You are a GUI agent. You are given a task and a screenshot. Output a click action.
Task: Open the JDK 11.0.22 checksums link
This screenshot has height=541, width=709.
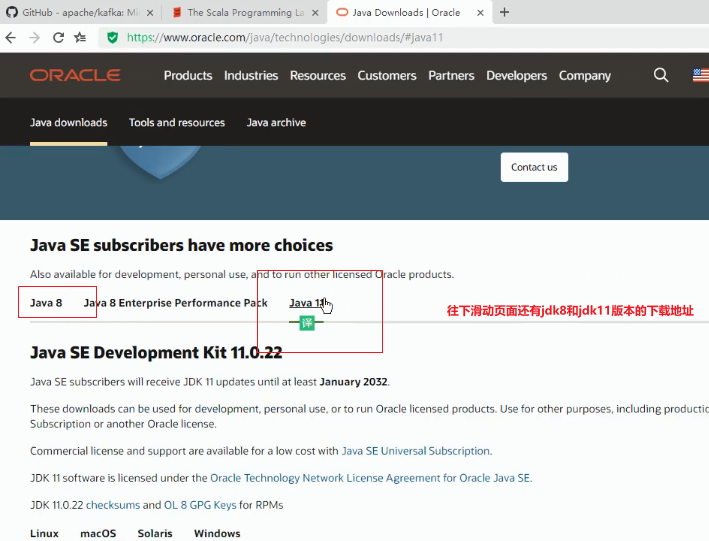point(113,505)
